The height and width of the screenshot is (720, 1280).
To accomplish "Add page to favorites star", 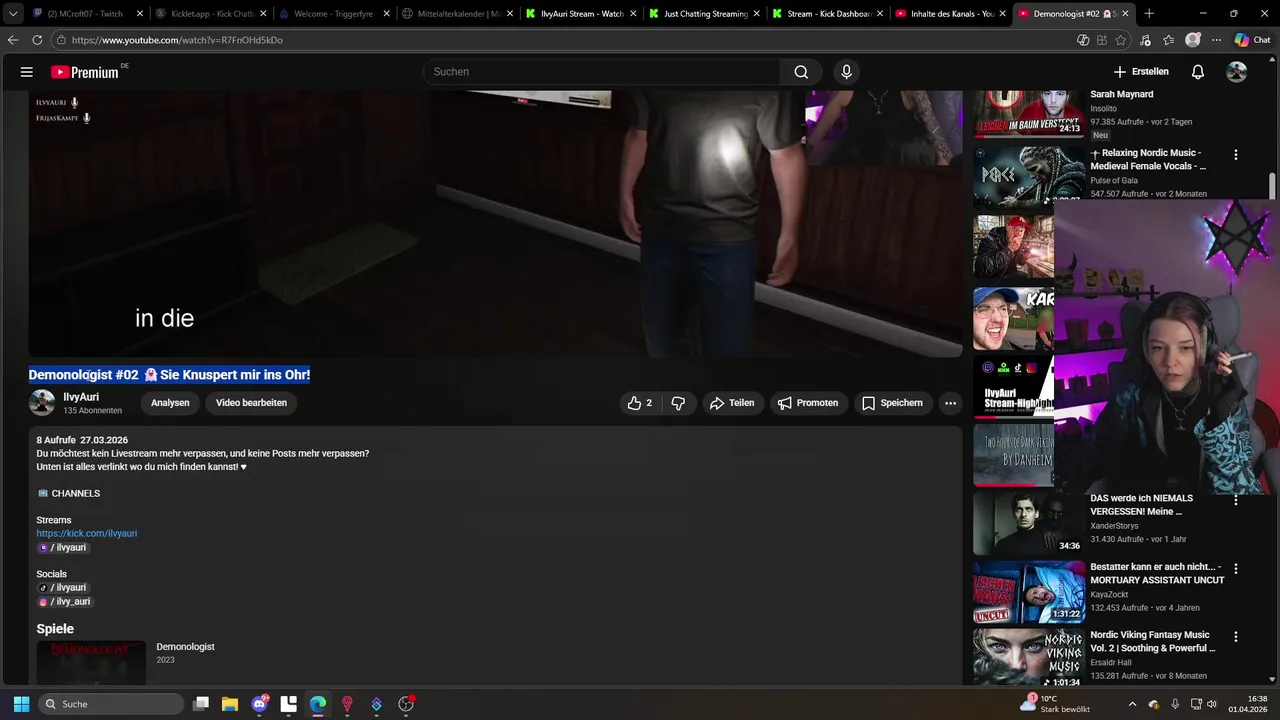I will tap(1121, 40).
